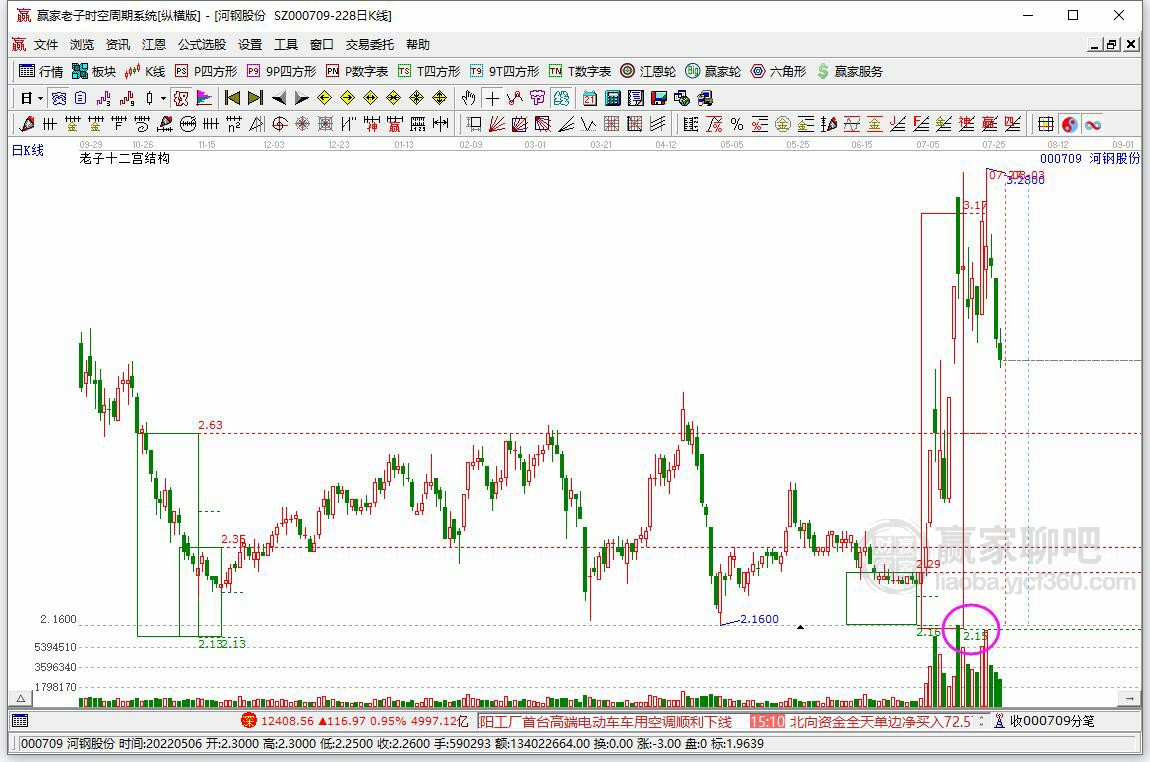Open the 工具 menu

pos(286,45)
